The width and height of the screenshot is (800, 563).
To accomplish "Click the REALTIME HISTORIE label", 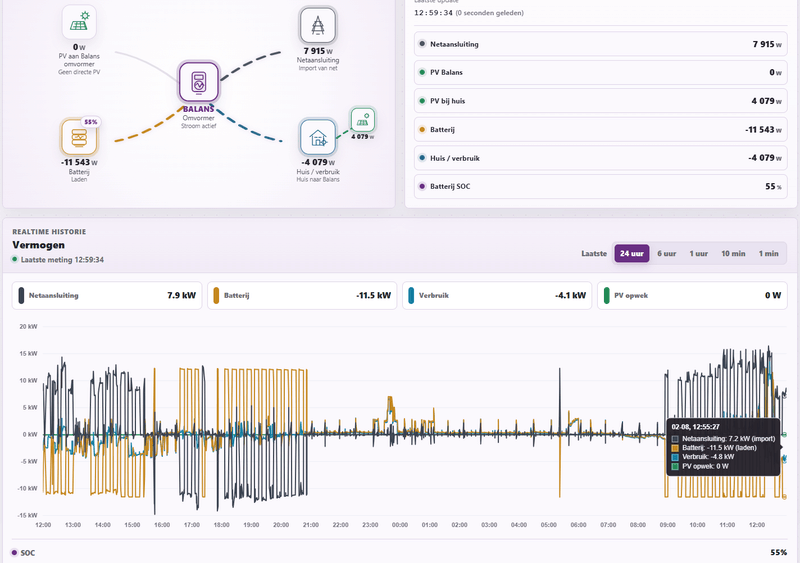I will (x=49, y=232).
